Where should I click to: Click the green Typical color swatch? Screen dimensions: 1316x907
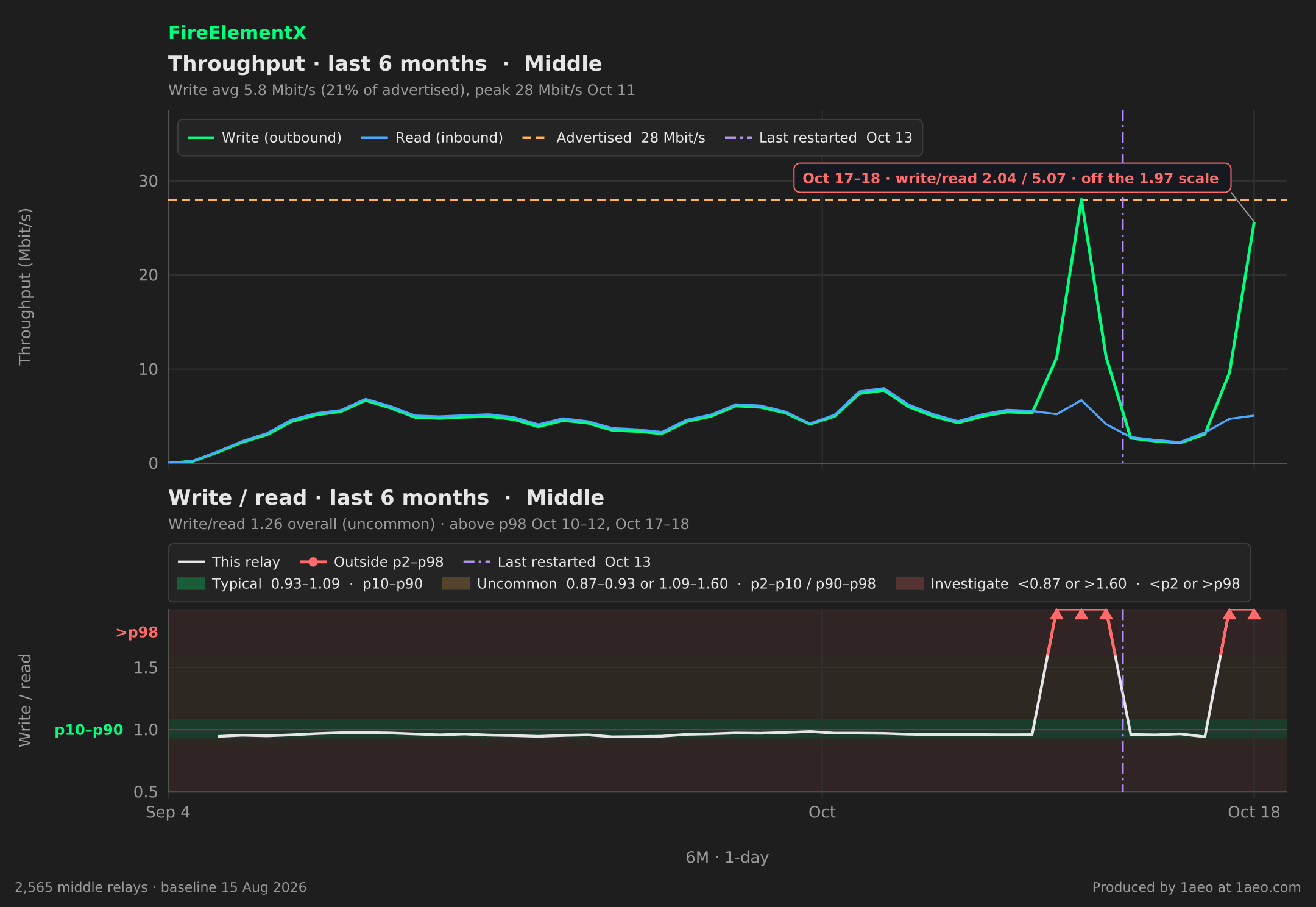coord(191,584)
